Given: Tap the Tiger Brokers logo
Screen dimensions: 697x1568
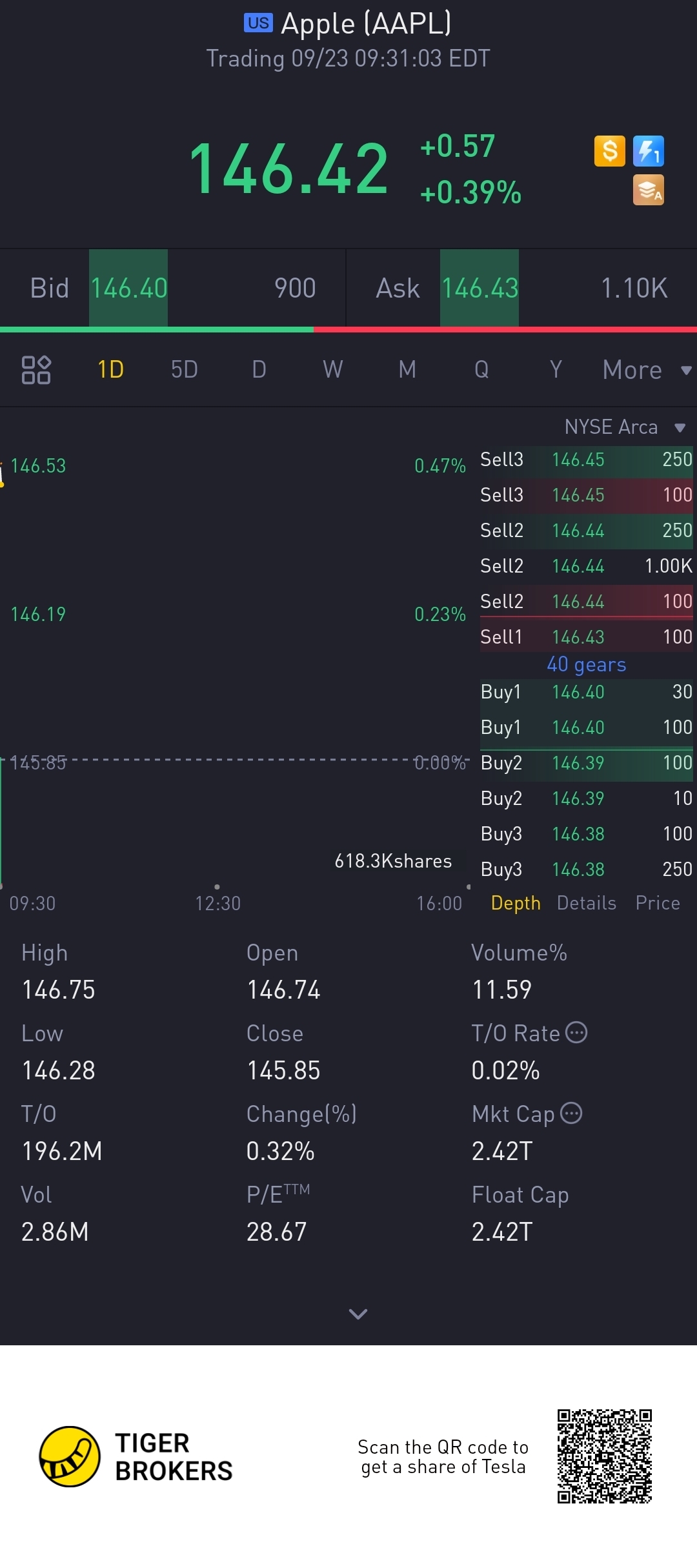Looking at the screenshot, I should point(136,1456).
